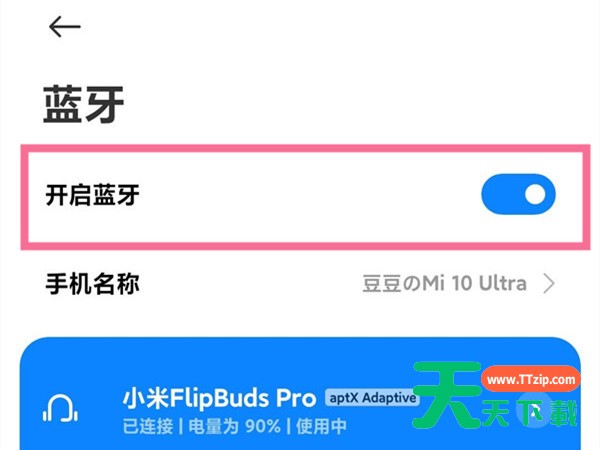Image resolution: width=600 pixels, height=450 pixels.
Task: Tap the headphone icon on device card
Action: [x=60, y=409]
